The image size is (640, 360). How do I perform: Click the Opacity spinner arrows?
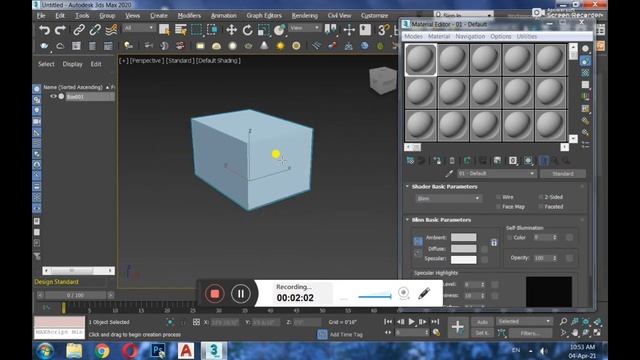[555, 258]
